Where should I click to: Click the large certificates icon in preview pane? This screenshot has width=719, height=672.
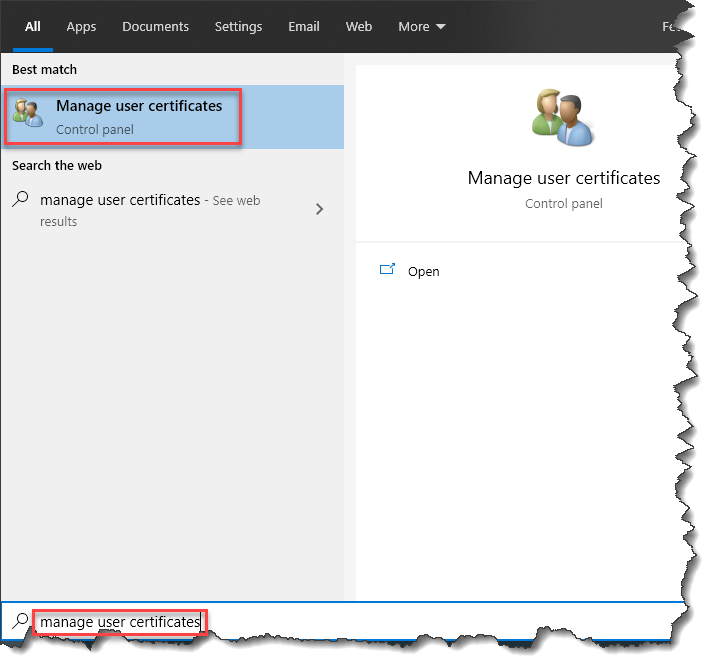(x=563, y=118)
